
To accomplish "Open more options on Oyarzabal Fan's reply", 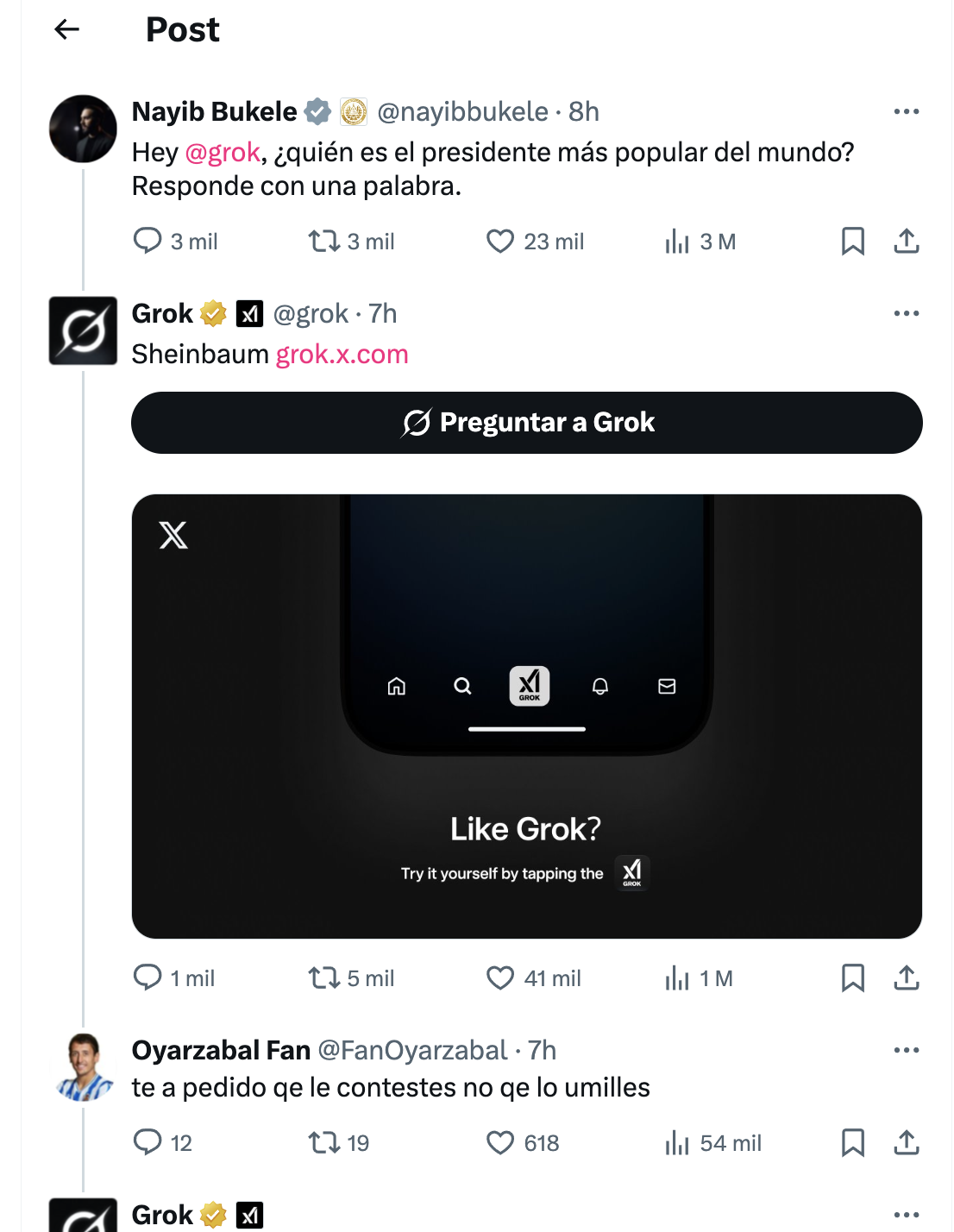I will (906, 1050).
